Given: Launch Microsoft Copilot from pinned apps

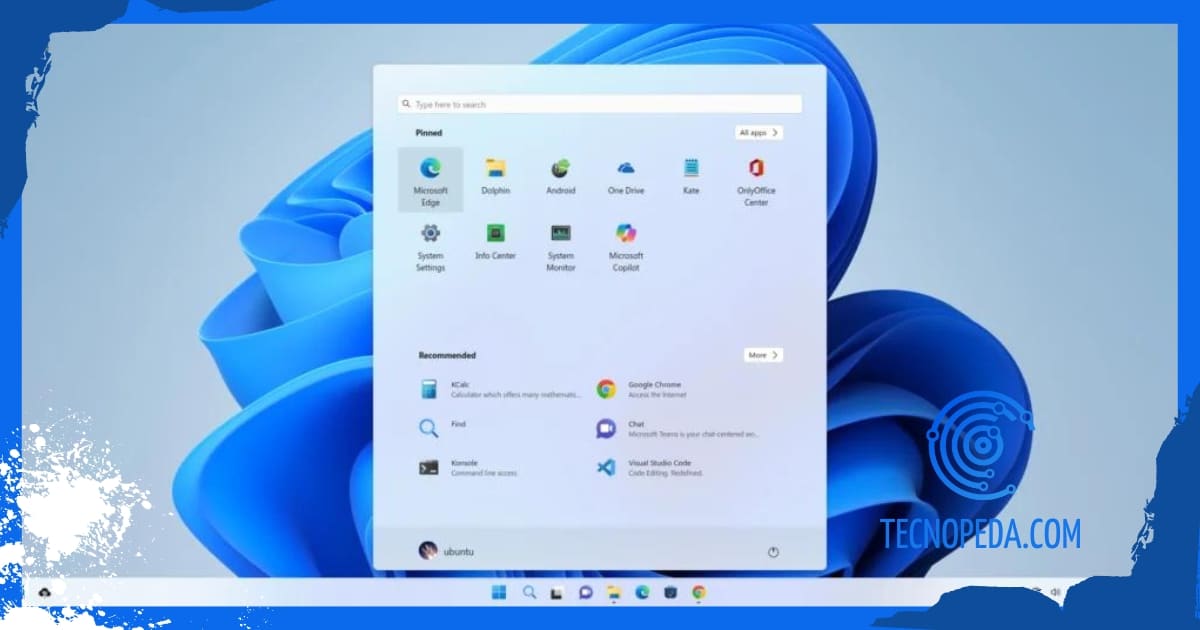Looking at the screenshot, I should 626,247.
